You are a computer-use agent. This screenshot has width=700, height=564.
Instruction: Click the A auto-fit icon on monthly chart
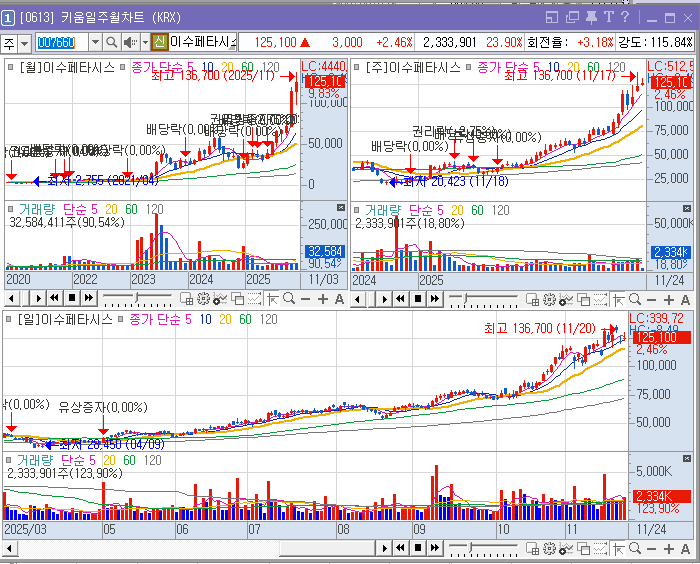tap(339, 299)
